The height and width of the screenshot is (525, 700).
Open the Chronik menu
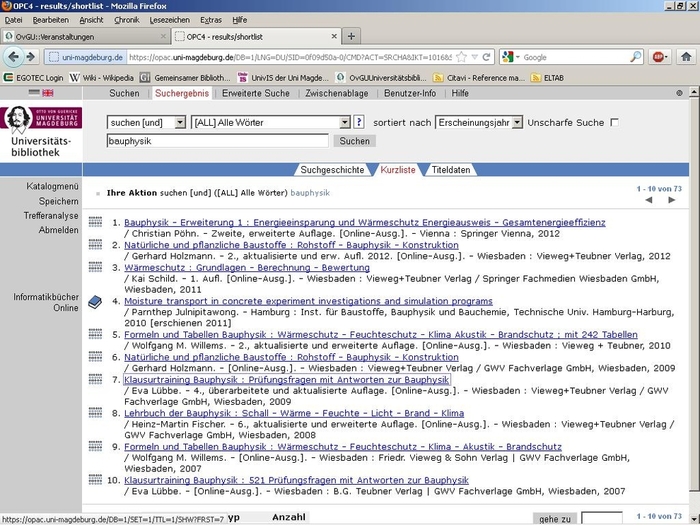pos(127,20)
